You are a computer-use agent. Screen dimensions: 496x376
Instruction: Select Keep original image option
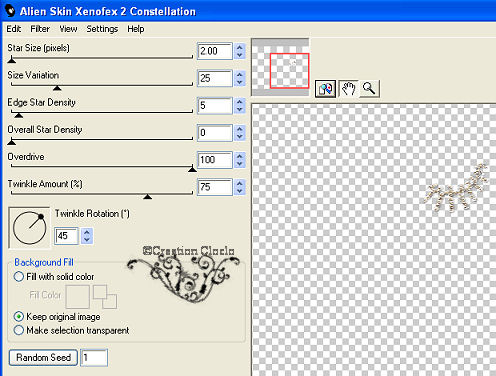(x=19, y=316)
